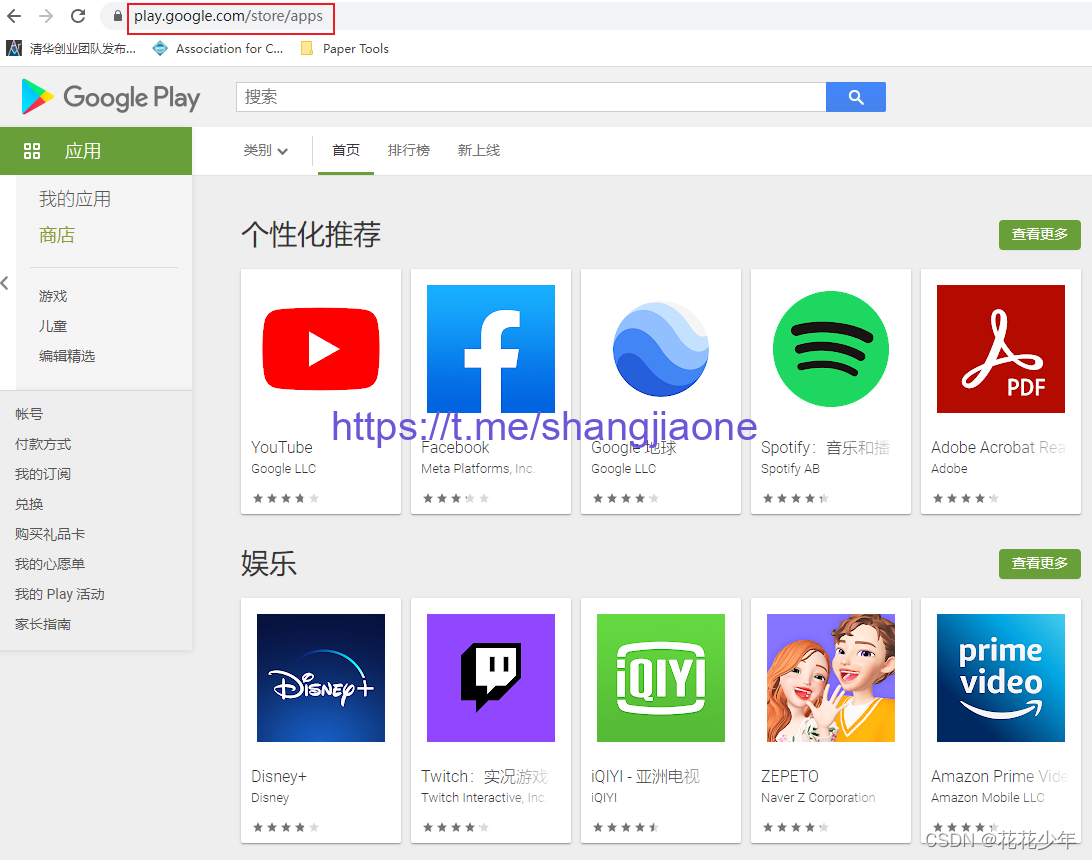
Task: Switch to the 排行榜 tab
Action: click(409, 151)
